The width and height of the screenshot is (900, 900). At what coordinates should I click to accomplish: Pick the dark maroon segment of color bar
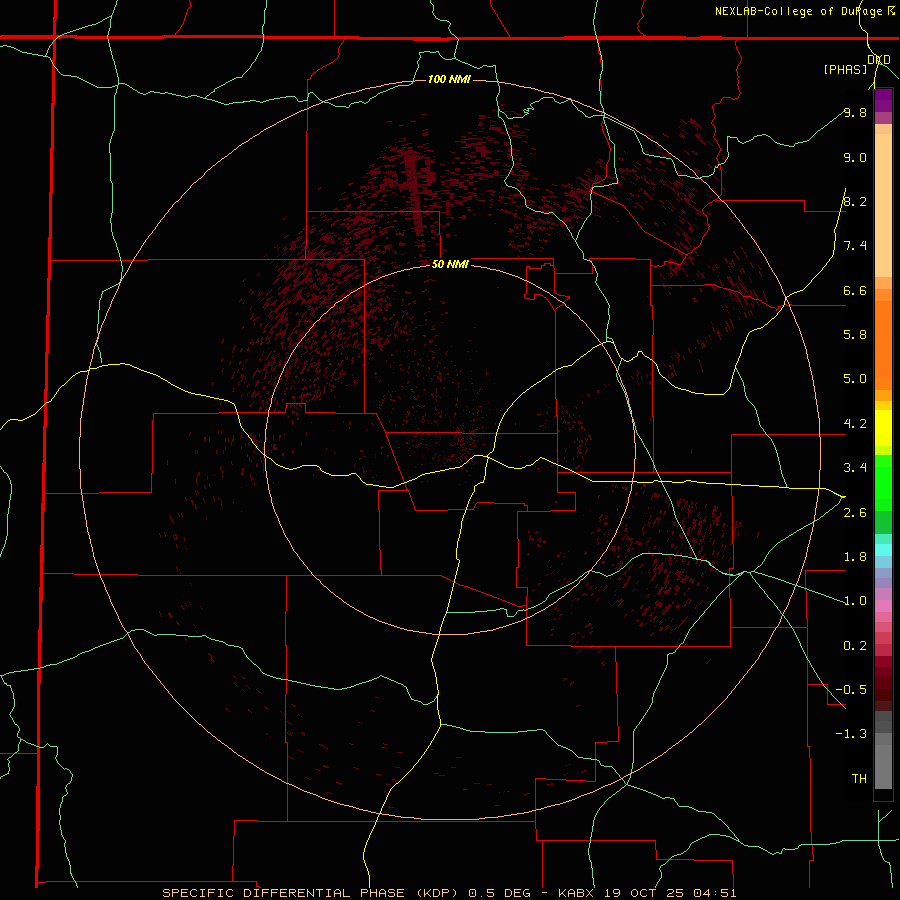point(883,683)
